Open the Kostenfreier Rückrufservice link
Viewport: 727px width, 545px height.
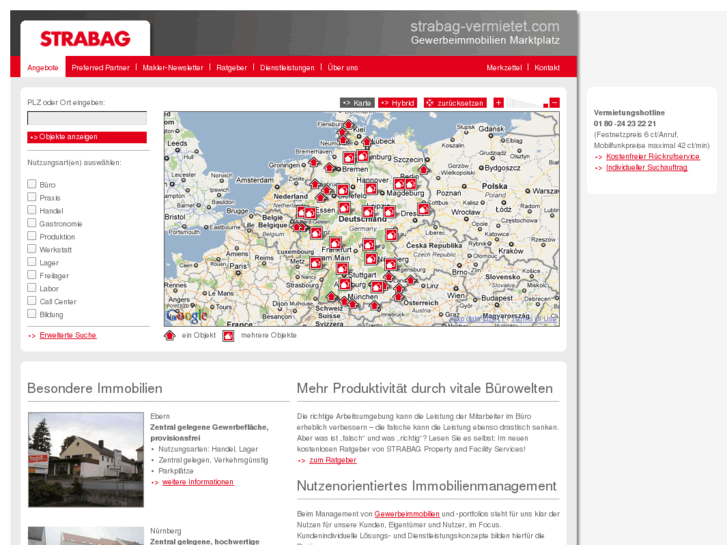653,157
